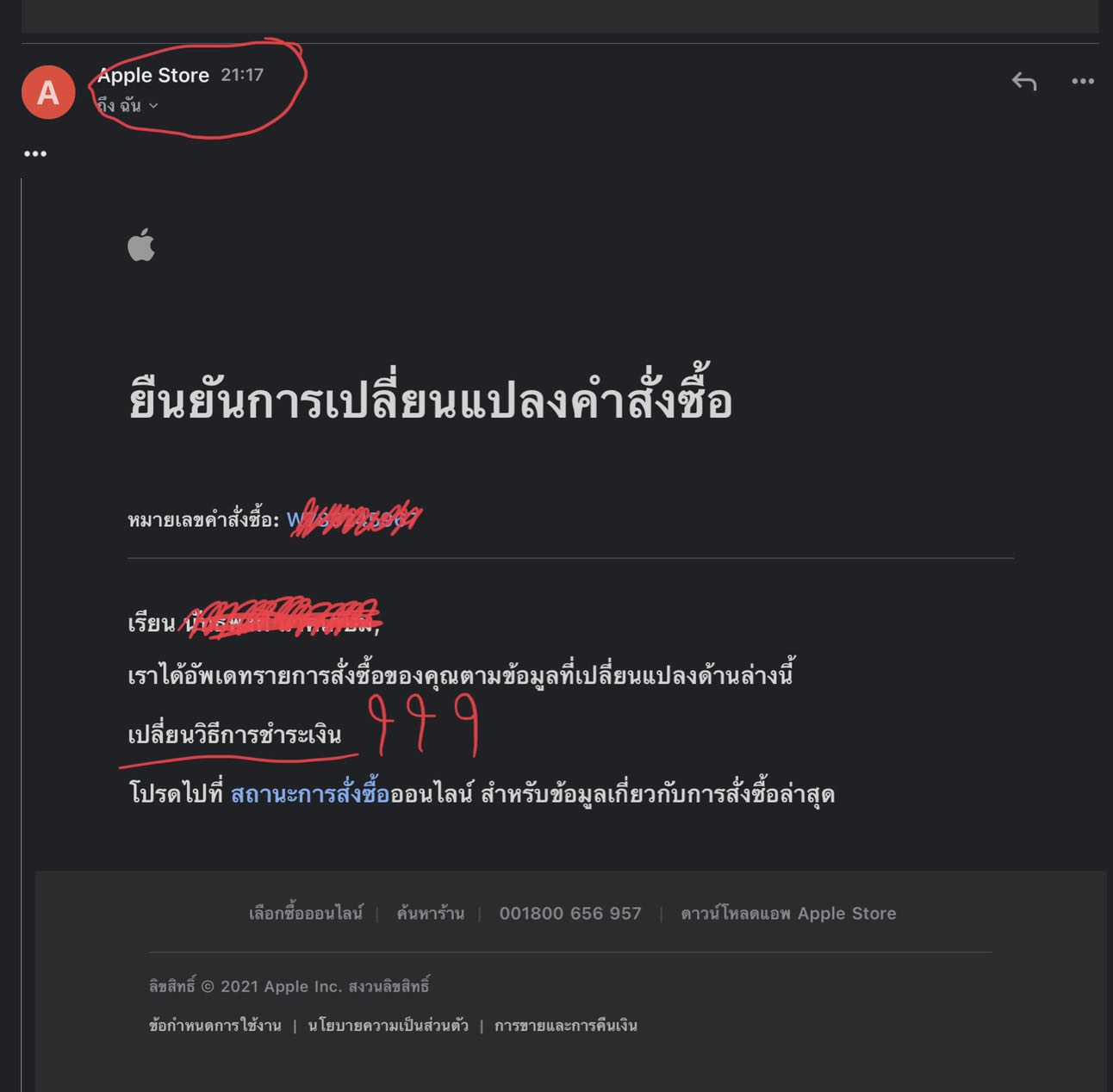The height and width of the screenshot is (1092, 1113).
Task: Open the สถานะการสั่งซื้อ link
Action: tap(310, 793)
